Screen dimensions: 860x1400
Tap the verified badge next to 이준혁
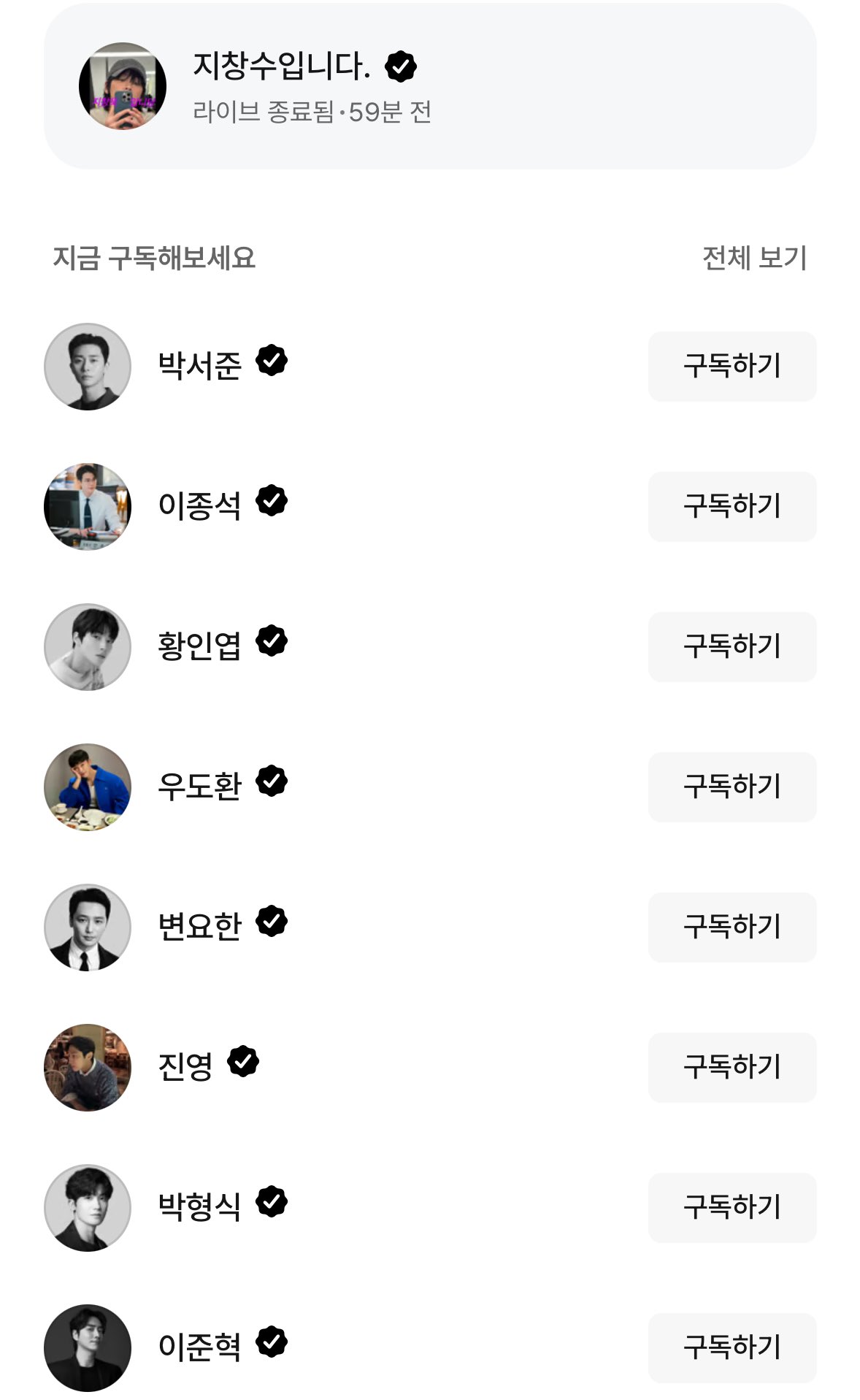tap(272, 1342)
